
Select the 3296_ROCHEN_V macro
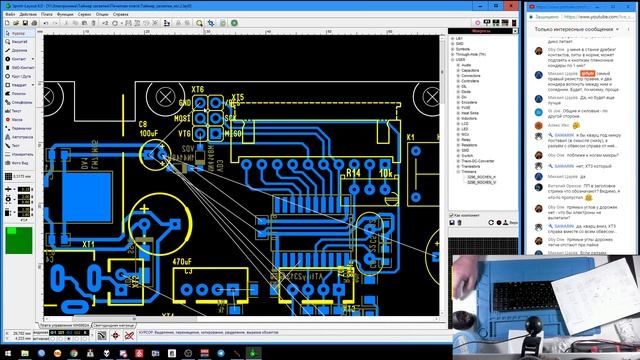pos(481,182)
